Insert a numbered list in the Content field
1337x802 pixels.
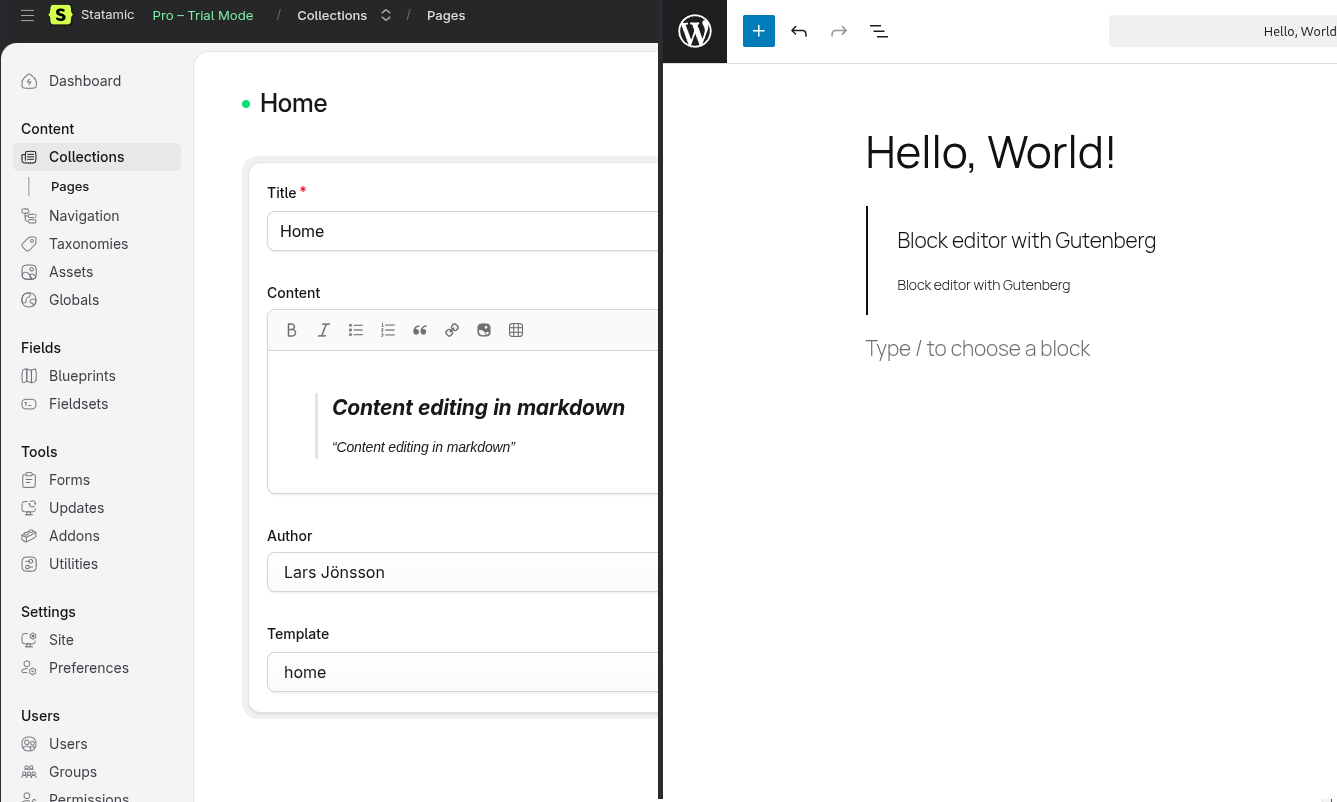click(387, 330)
